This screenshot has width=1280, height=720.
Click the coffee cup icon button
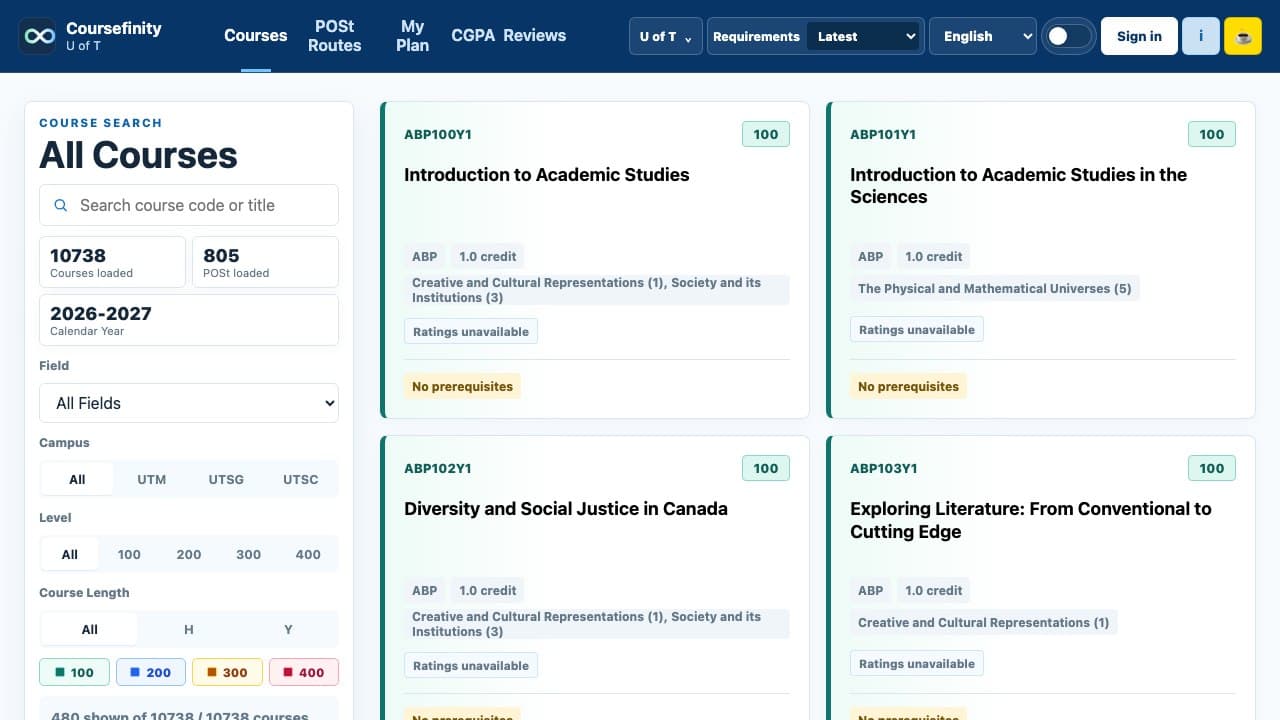[x=1243, y=36]
